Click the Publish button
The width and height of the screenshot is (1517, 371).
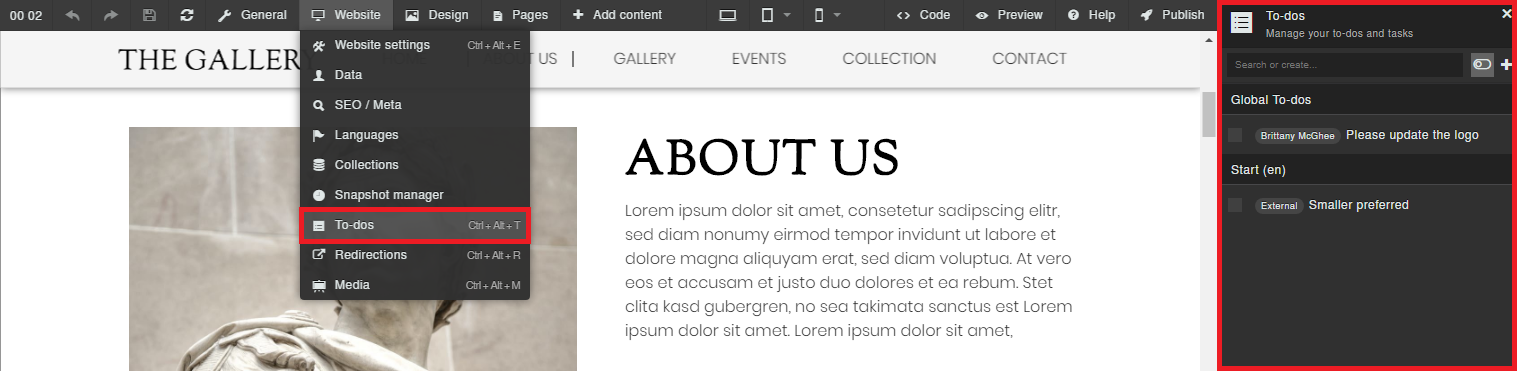tap(1172, 15)
